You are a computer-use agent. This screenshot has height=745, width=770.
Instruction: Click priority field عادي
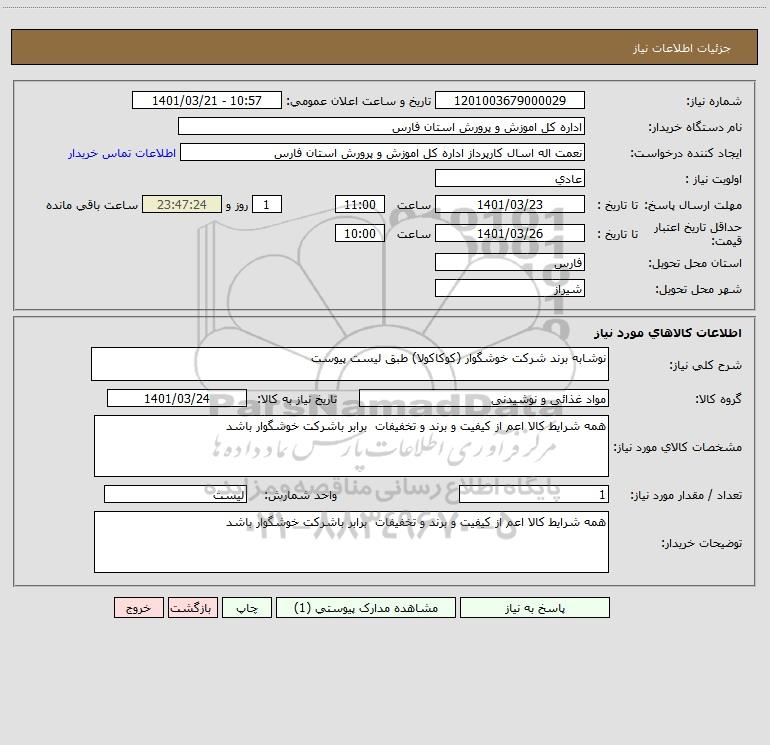tap(510, 178)
